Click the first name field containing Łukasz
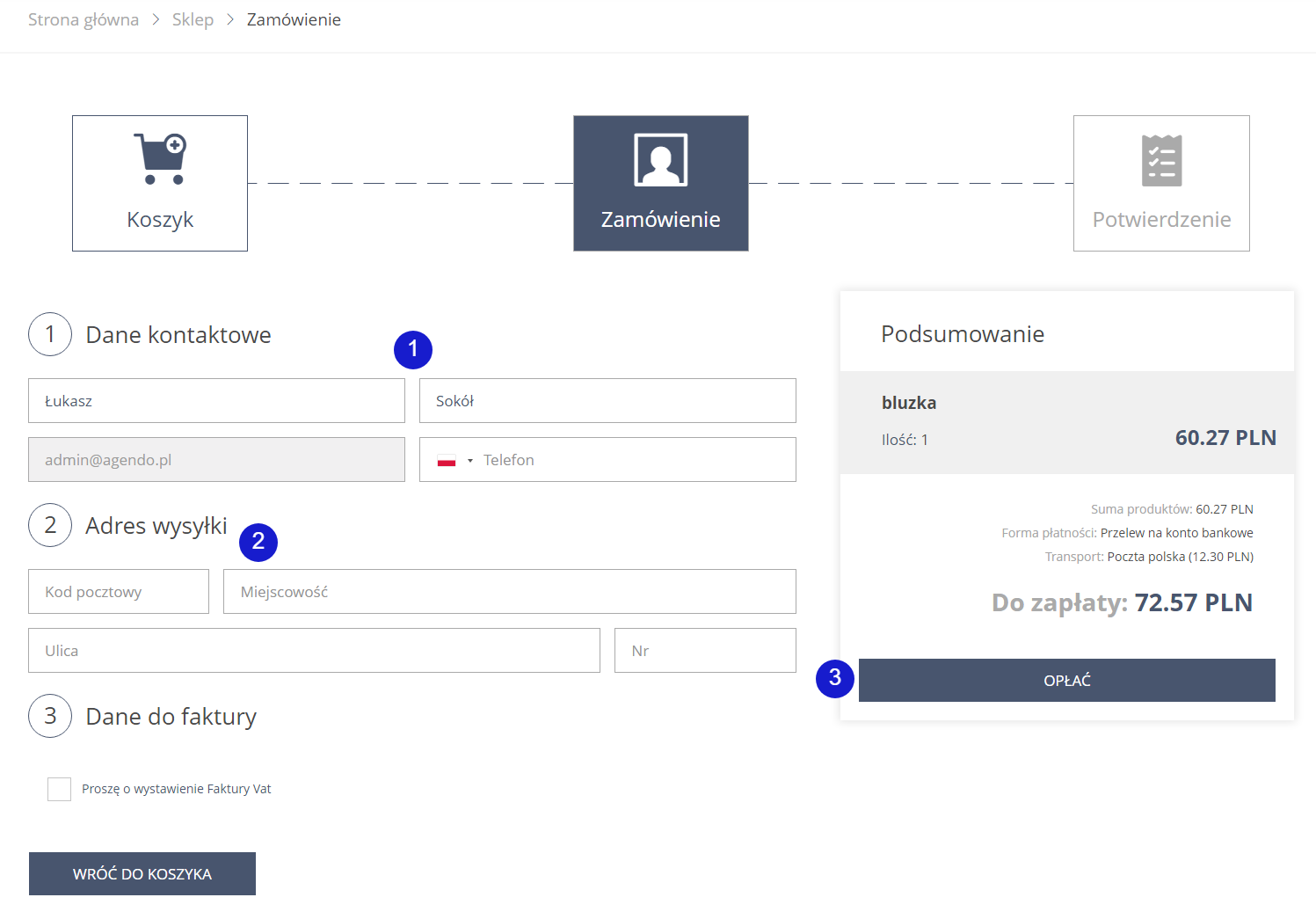The width and height of the screenshot is (1316, 912). [216, 401]
